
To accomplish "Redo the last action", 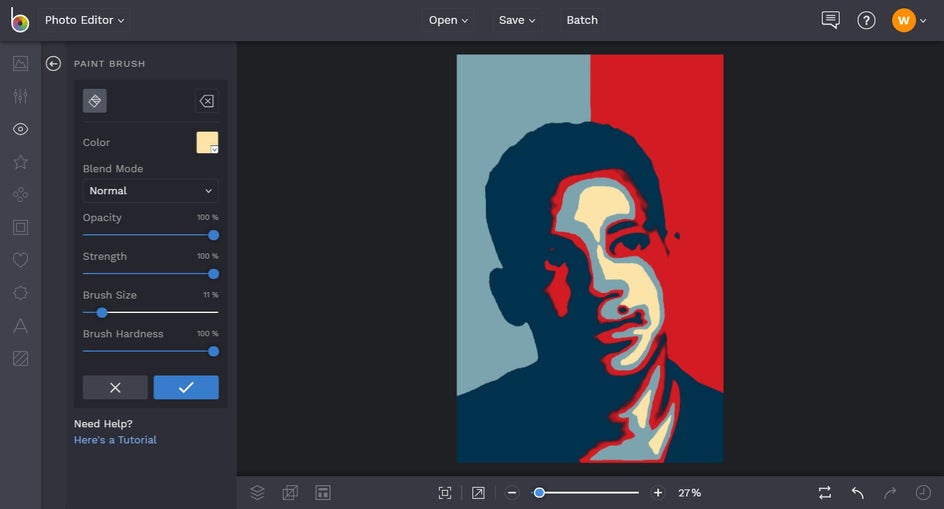I will [x=890, y=493].
